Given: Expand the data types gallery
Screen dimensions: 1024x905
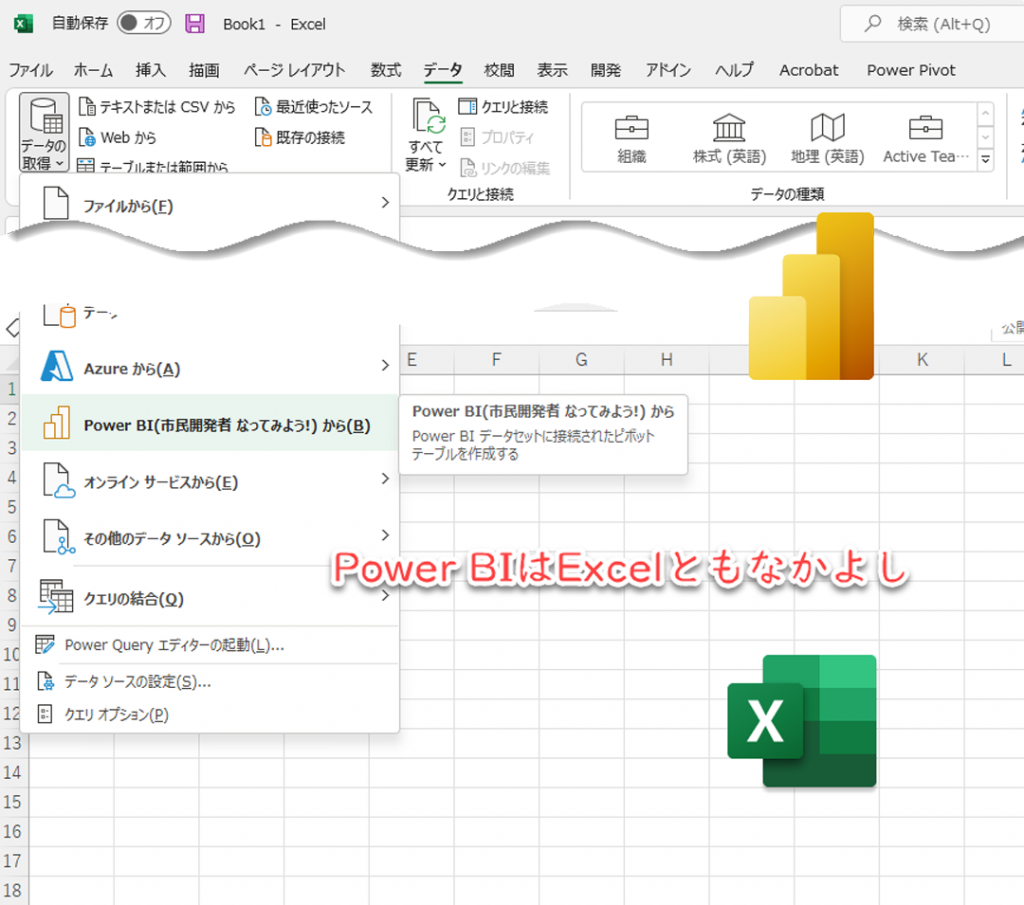Looking at the screenshot, I should (x=985, y=159).
